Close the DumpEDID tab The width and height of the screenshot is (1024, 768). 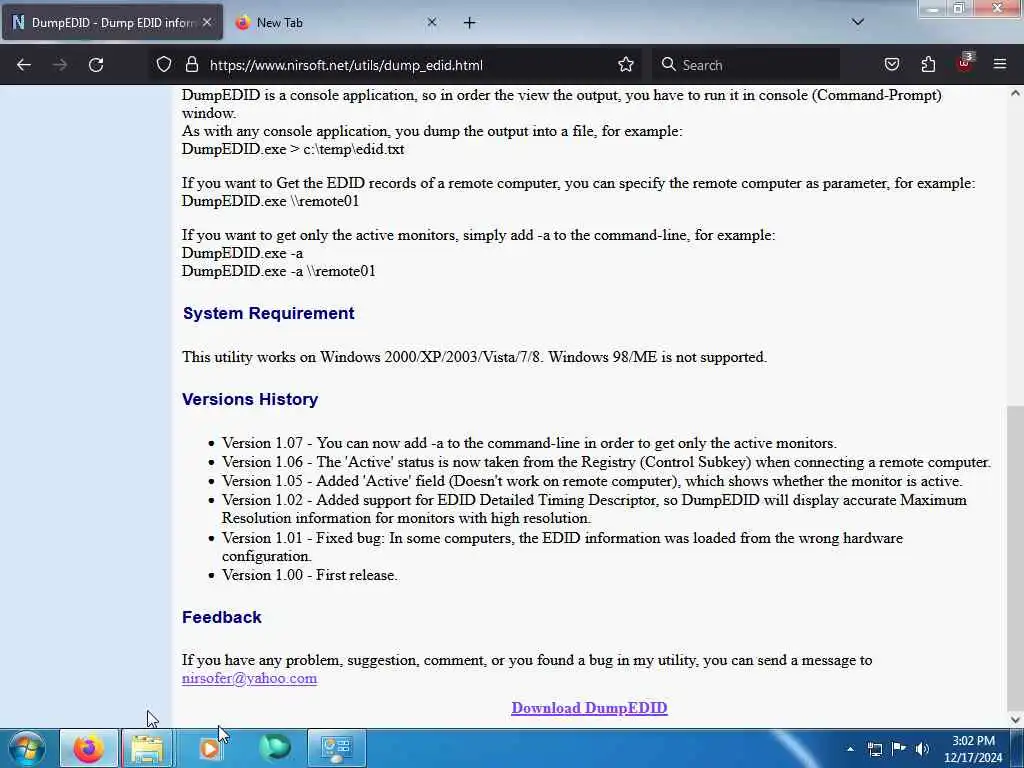(x=207, y=22)
